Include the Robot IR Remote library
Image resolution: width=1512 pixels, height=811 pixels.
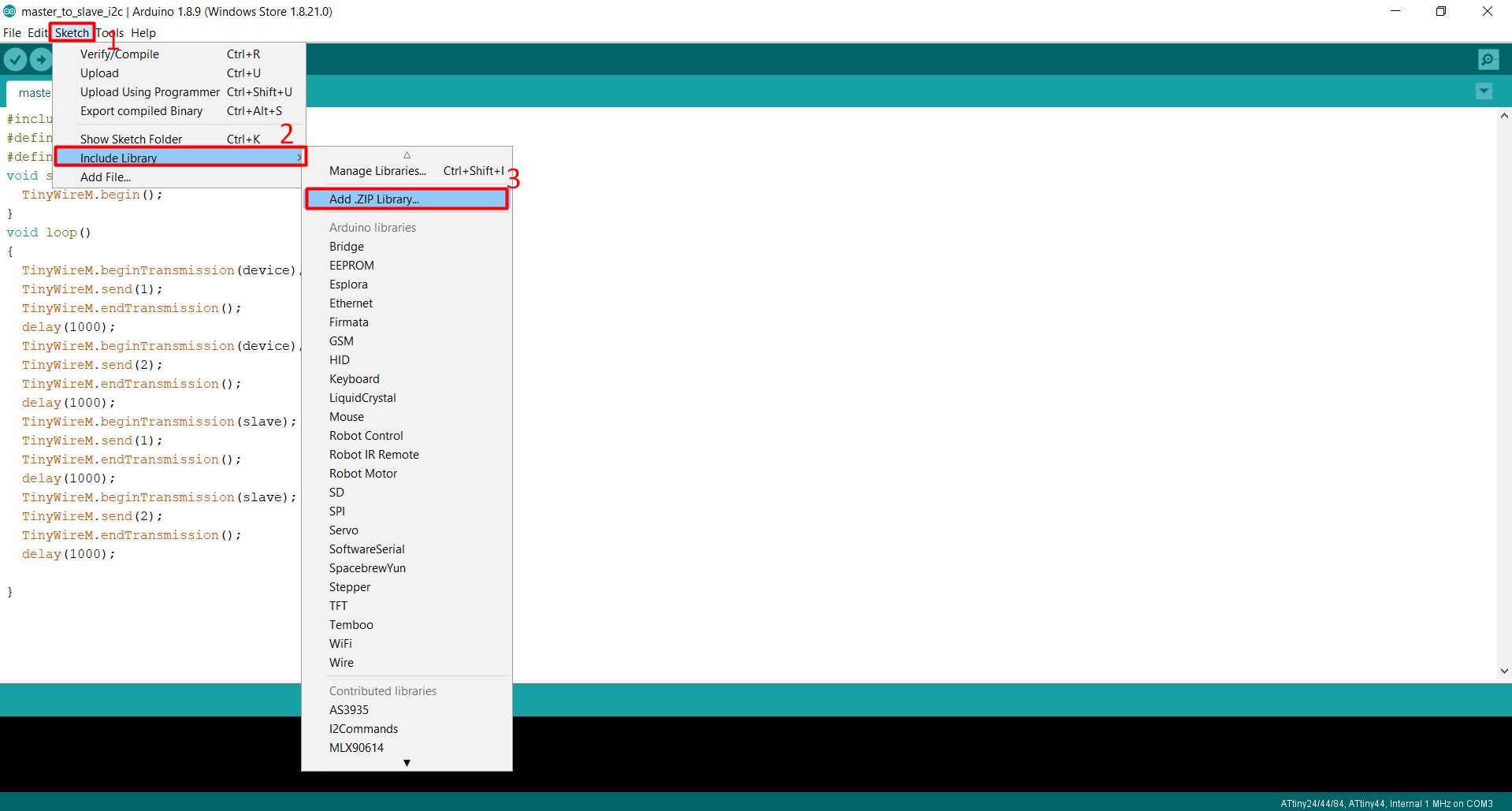pos(407,455)
